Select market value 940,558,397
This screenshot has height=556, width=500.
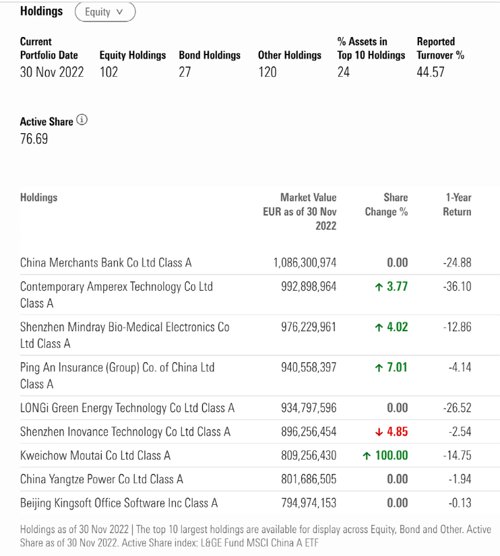click(x=309, y=367)
